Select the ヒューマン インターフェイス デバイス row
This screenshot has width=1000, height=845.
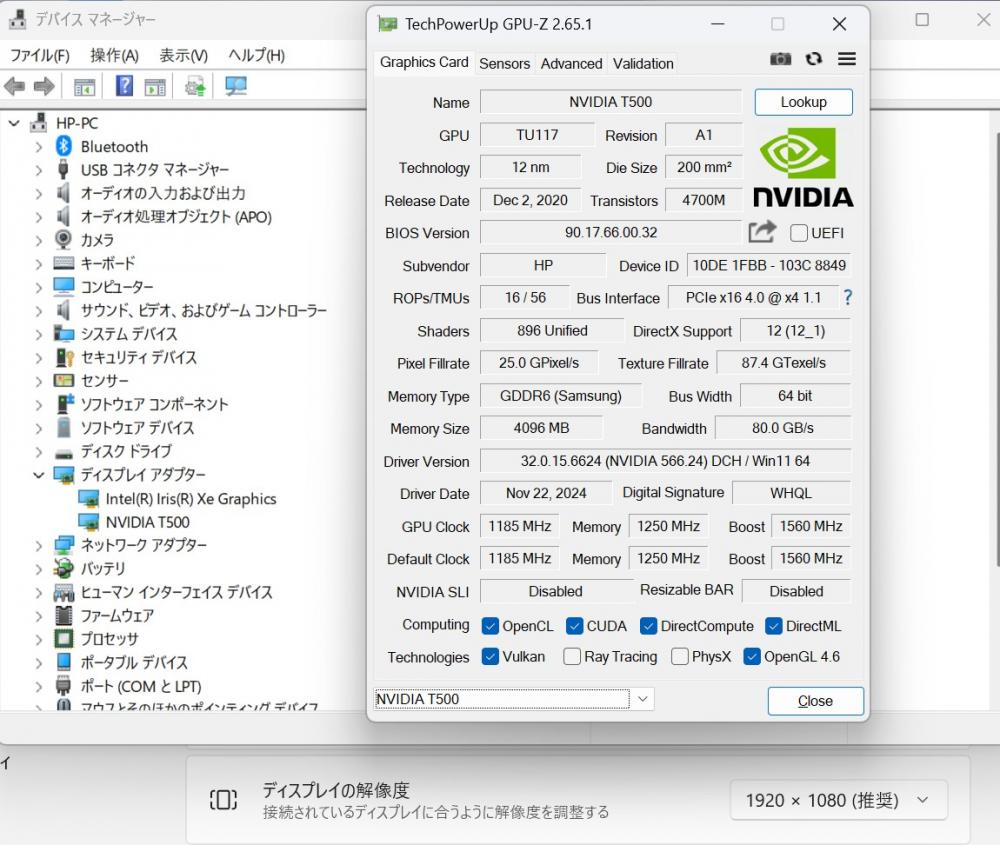(x=176, y=592)
